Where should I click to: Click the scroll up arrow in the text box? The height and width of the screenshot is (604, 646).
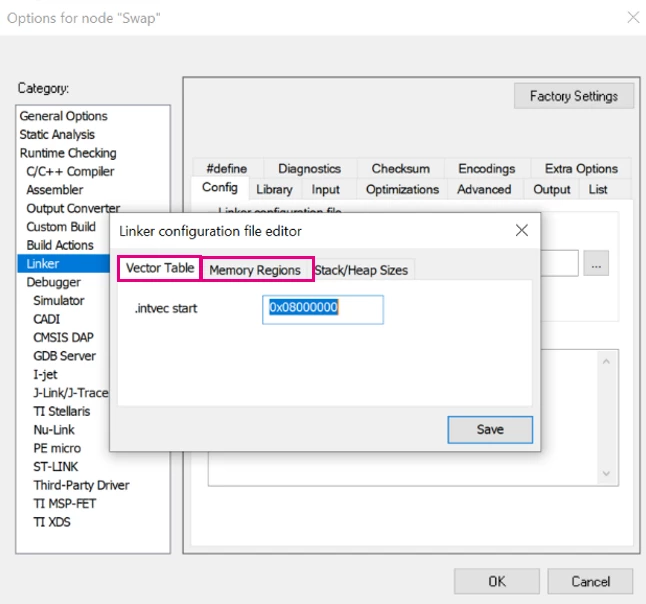[x=606, y=362]
